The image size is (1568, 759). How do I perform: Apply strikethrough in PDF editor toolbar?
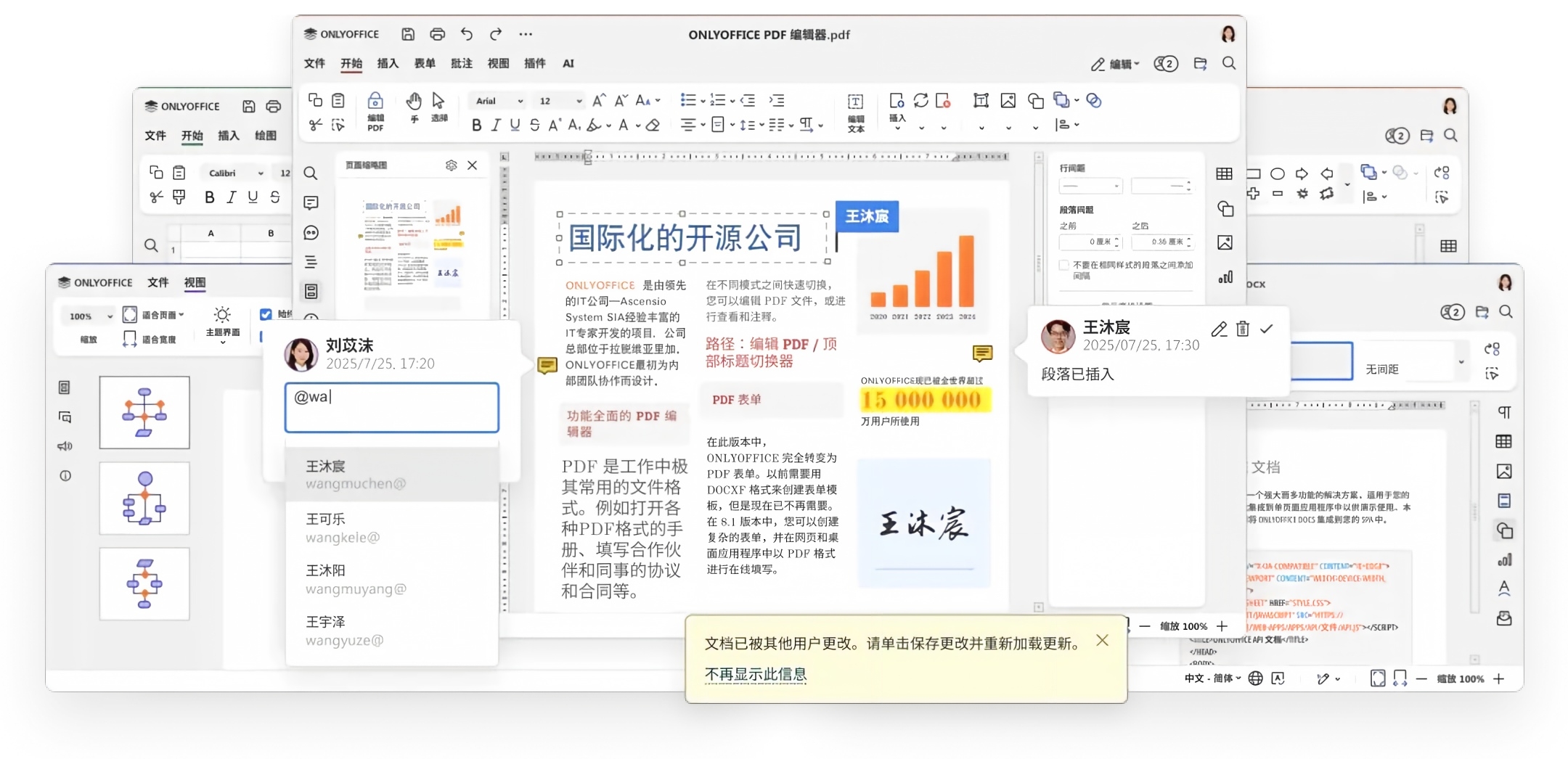[x=535, y=126]
